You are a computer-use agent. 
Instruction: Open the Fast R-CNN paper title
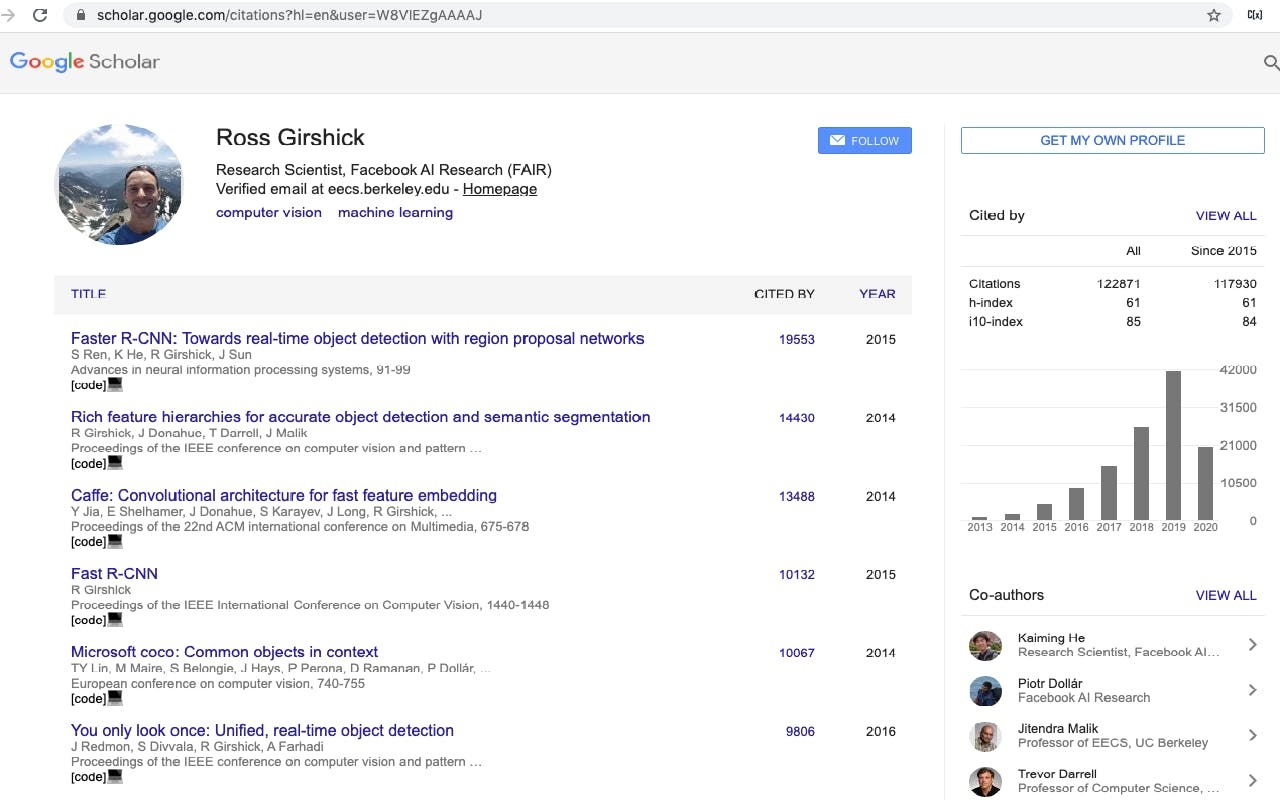click(114, 574)
